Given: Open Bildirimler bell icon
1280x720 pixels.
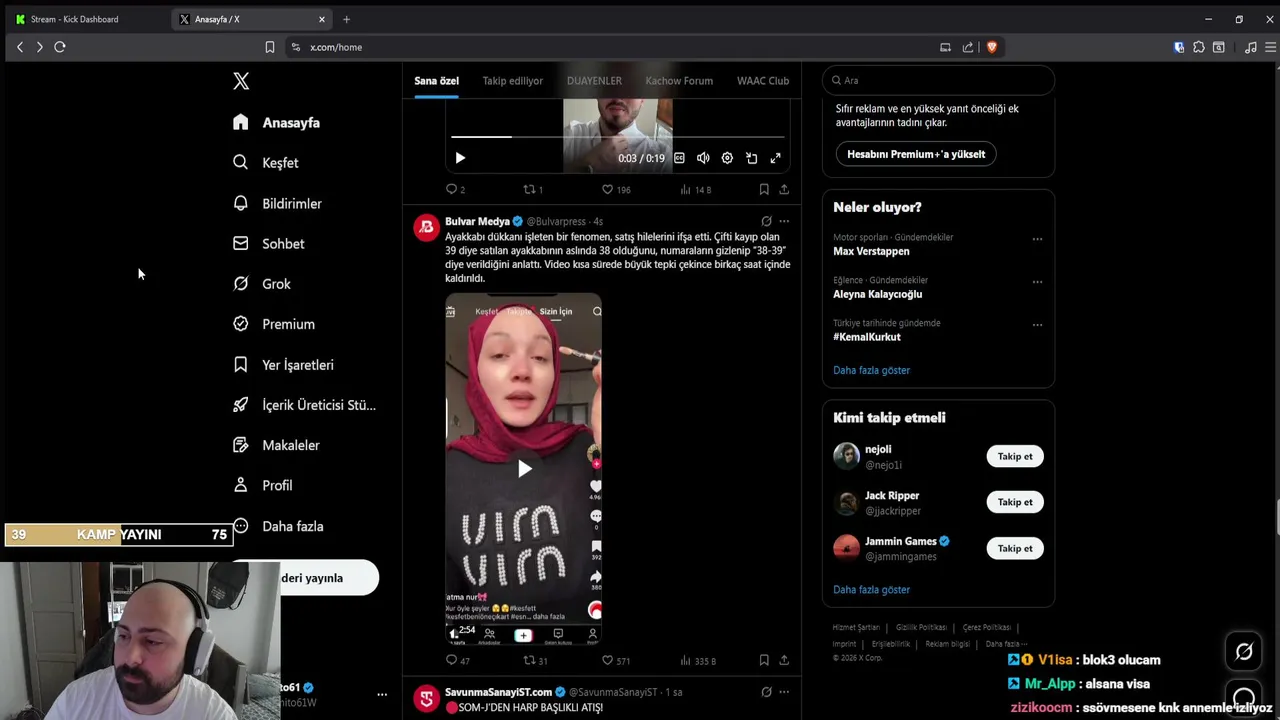Looking at the screenshot, I should click(240, 203).
